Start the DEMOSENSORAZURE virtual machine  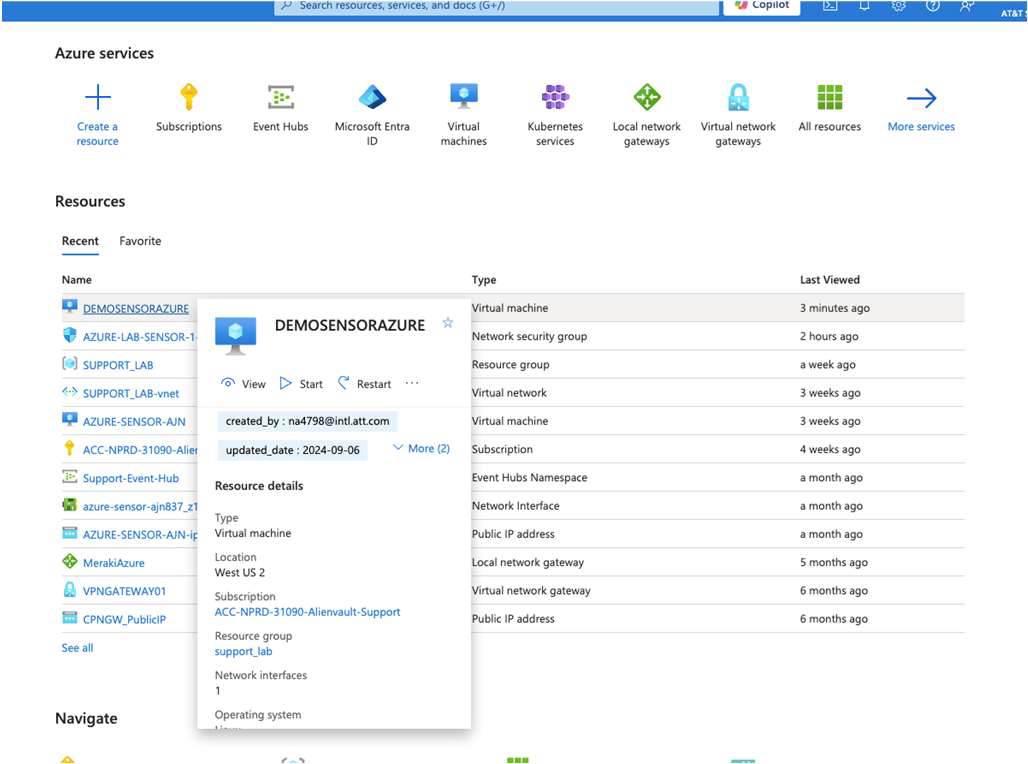pyautogui.click(x=303, y=383)
